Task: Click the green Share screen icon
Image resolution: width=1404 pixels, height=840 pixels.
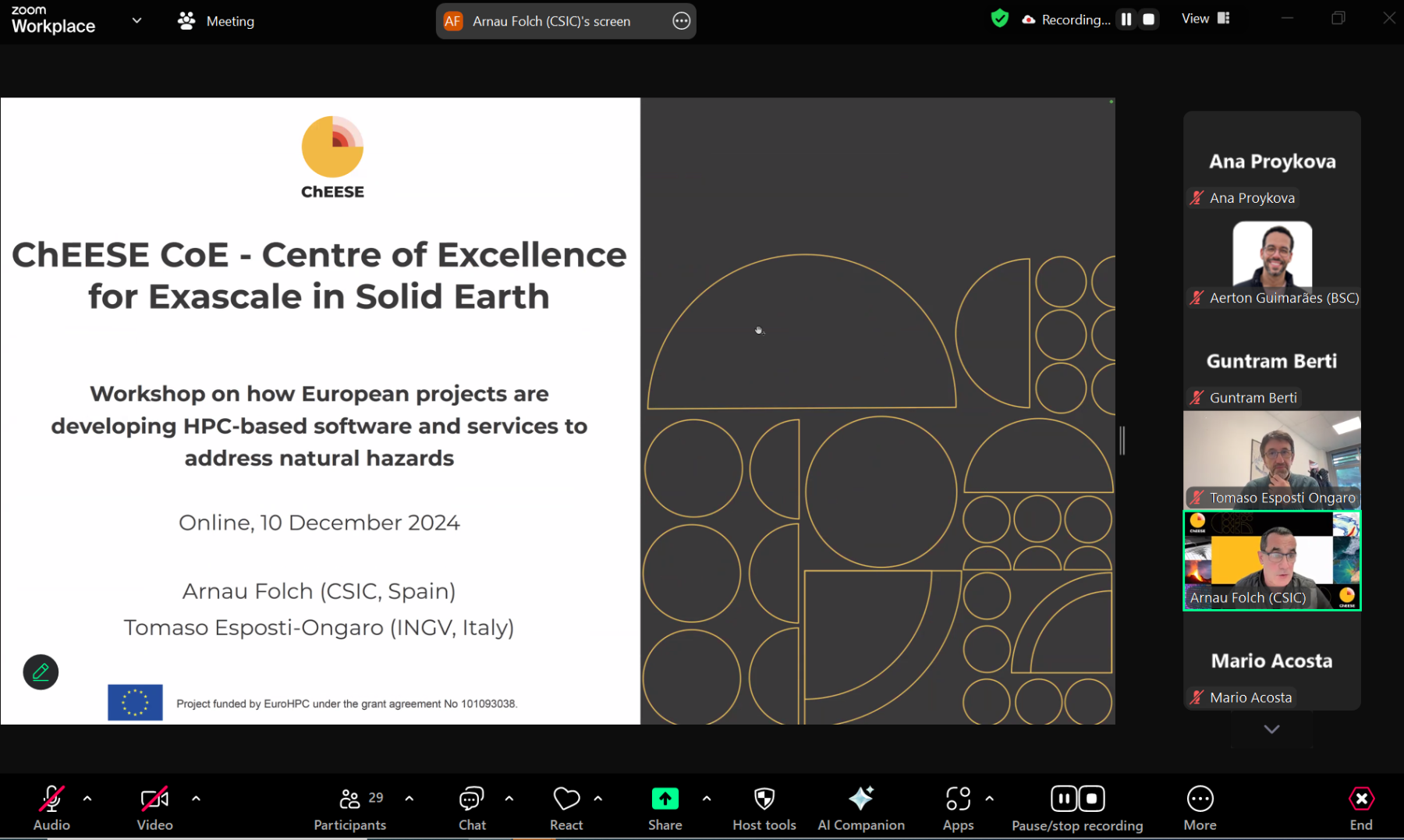Action: click(x=665, y=799)
